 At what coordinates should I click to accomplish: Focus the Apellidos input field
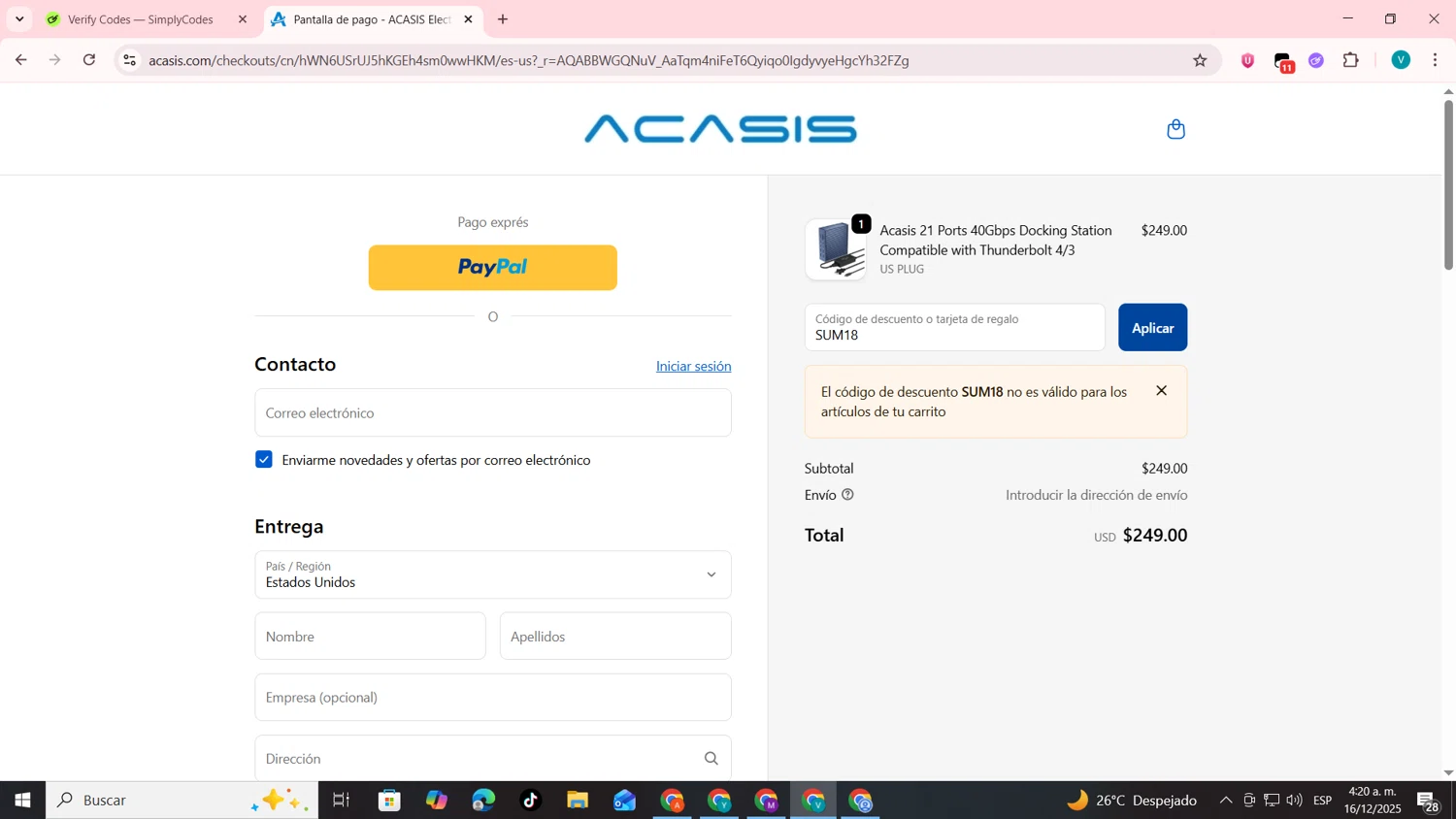(615, 637)
